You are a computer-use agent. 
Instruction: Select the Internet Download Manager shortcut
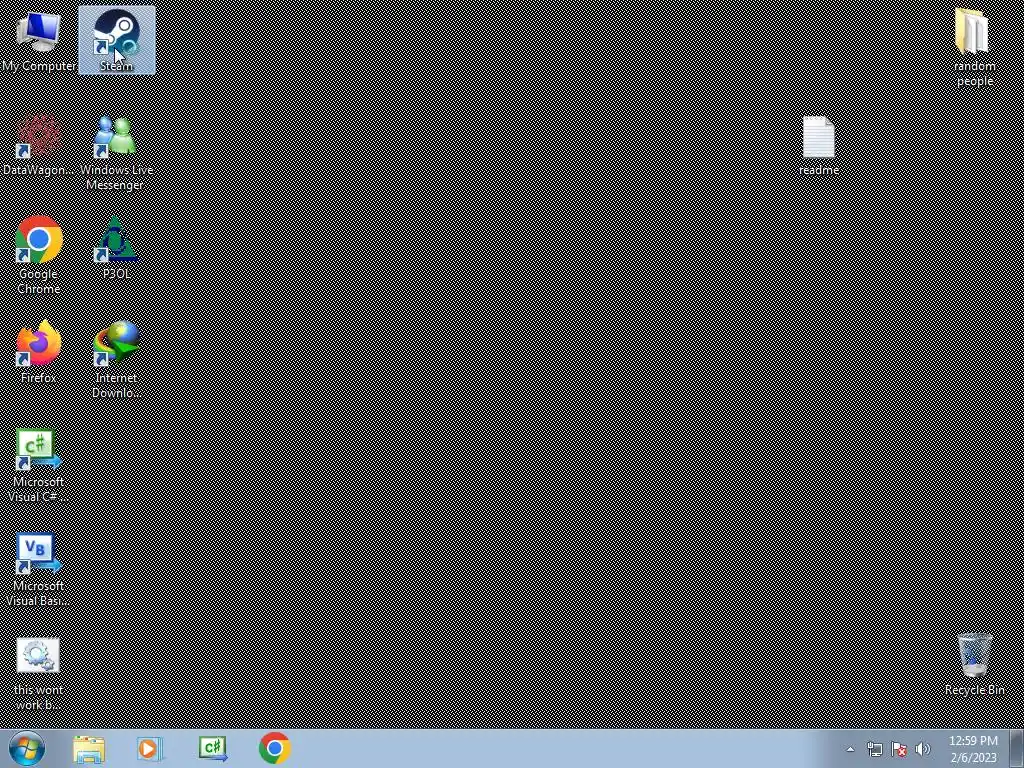click(117, 359)
